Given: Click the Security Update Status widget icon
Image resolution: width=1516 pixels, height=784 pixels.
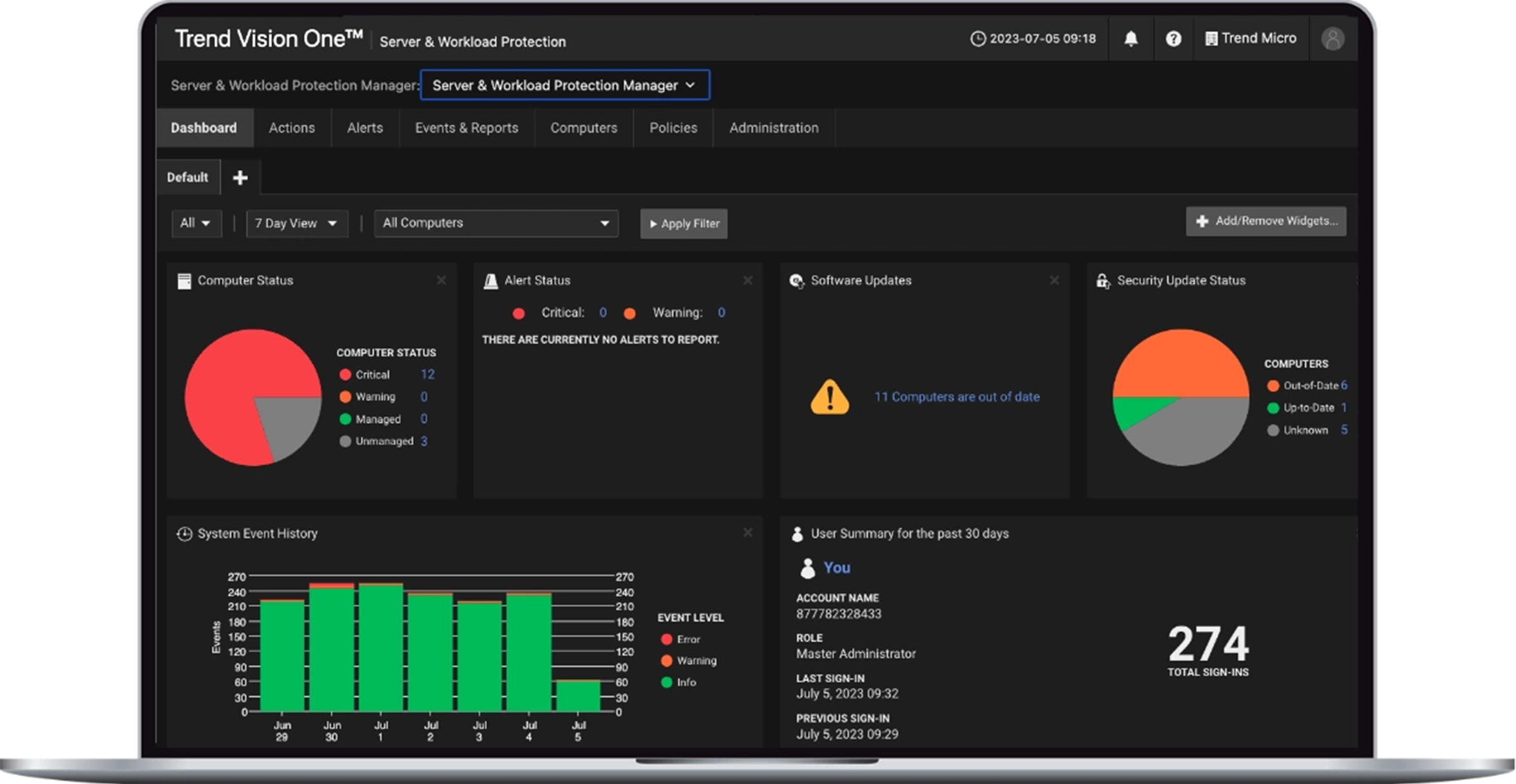Looking at the screenshot, I should click(1103, 281).
